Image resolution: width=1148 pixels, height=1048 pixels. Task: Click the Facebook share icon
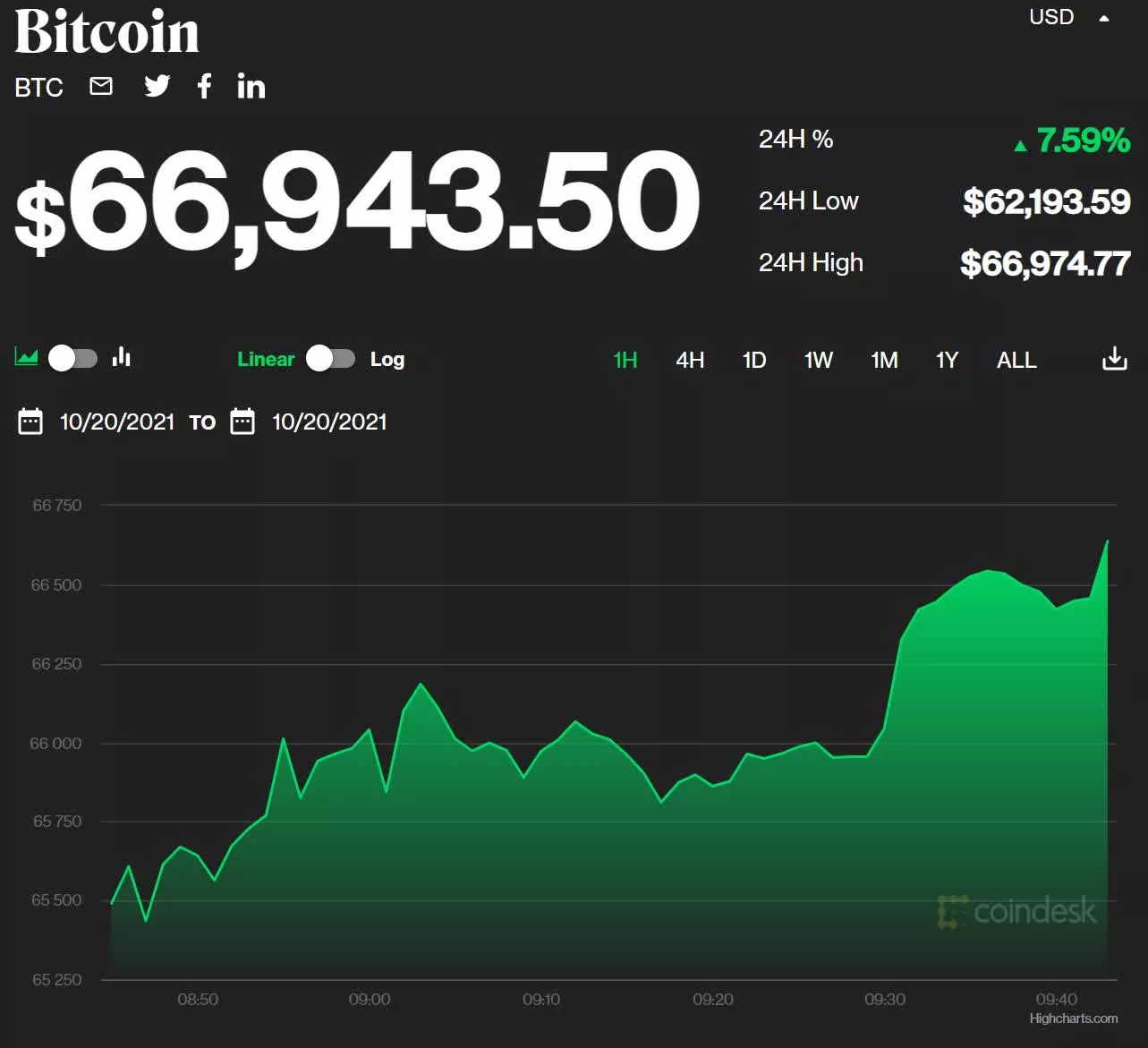click(204, 86)
